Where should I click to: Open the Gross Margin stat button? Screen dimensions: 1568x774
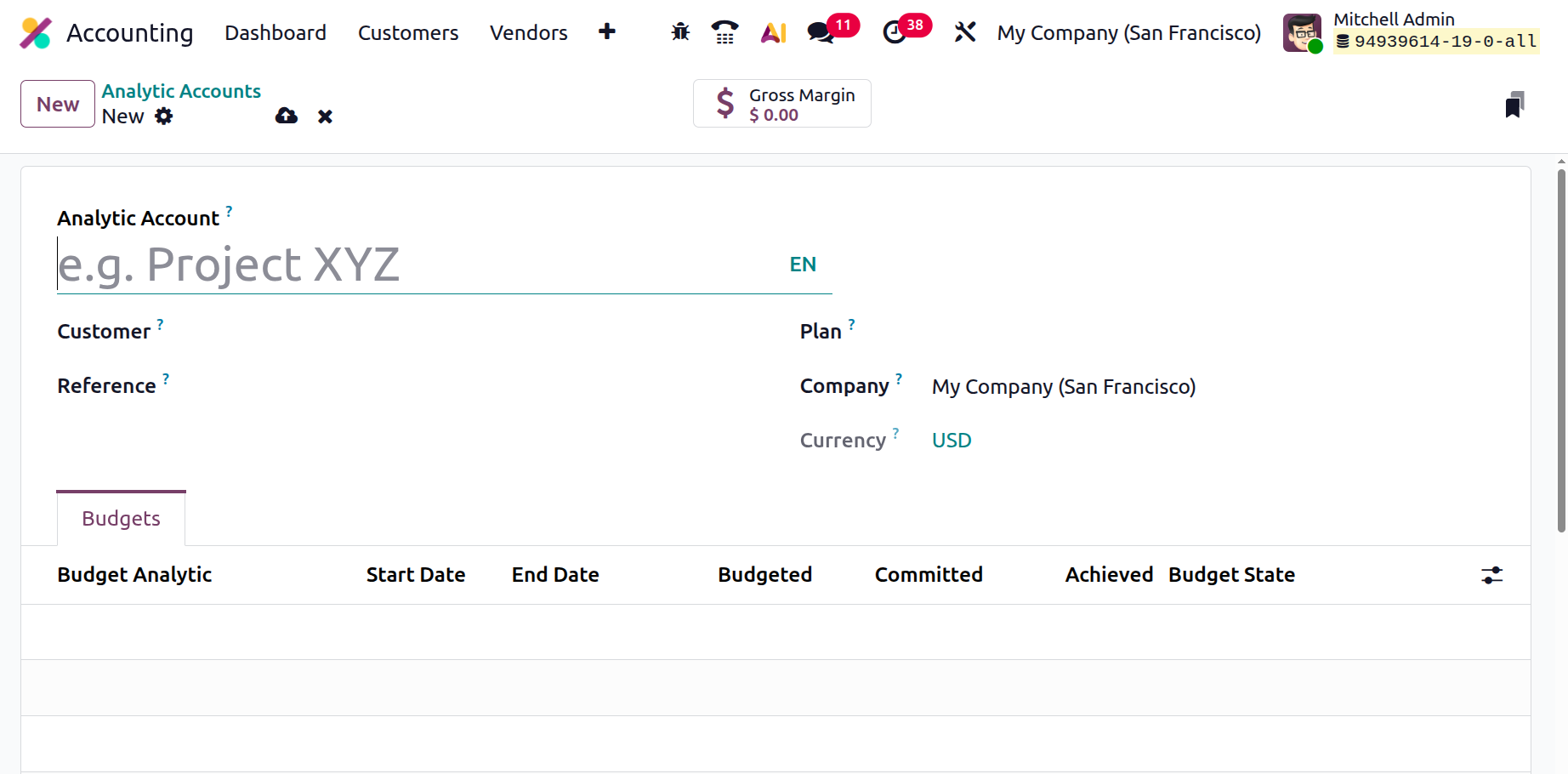tap(781, 104)
